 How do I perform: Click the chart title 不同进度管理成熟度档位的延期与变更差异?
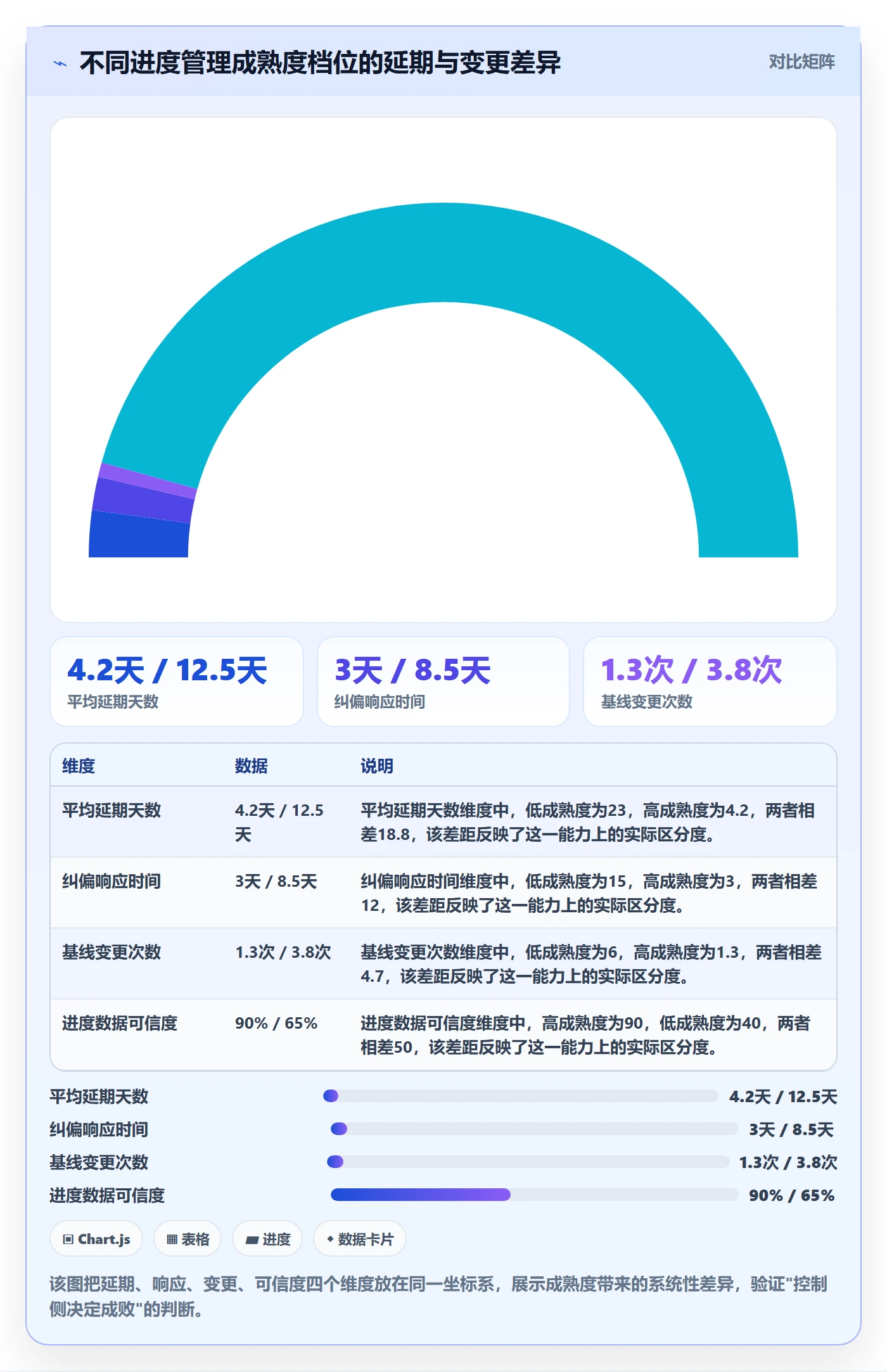point(320,63)
